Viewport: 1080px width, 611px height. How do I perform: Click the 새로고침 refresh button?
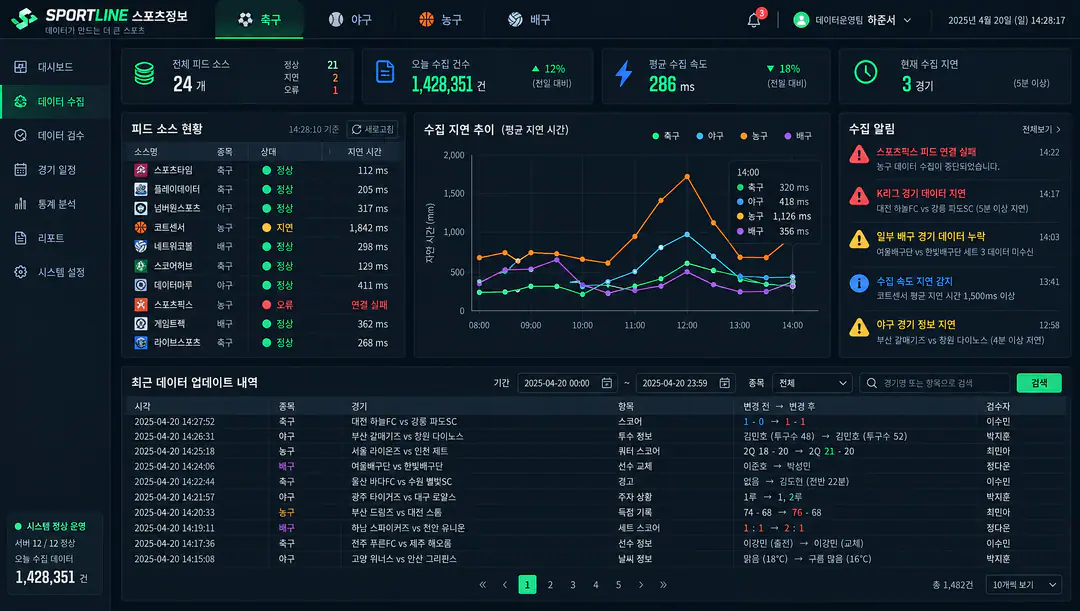373,130
